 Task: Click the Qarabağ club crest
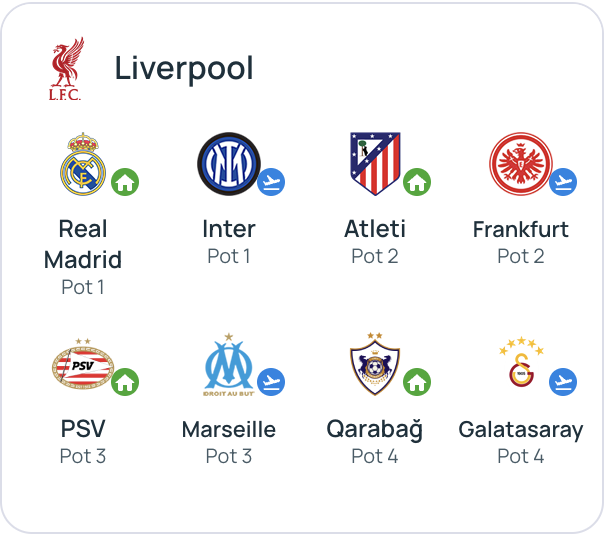click(x=374, y=365)
